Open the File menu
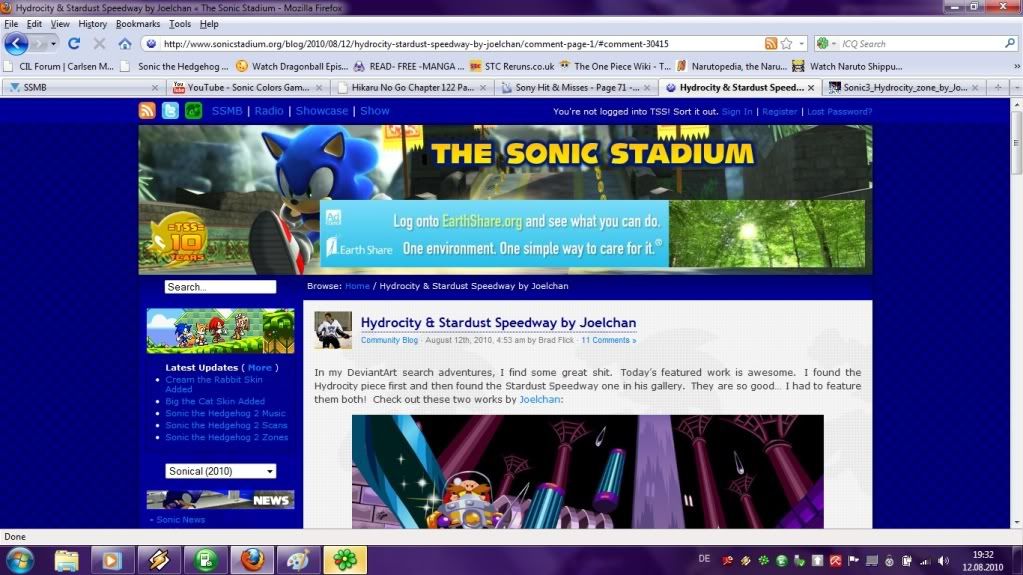Image resolution: width=1023 pixels, height=575 pixels. 11,24
